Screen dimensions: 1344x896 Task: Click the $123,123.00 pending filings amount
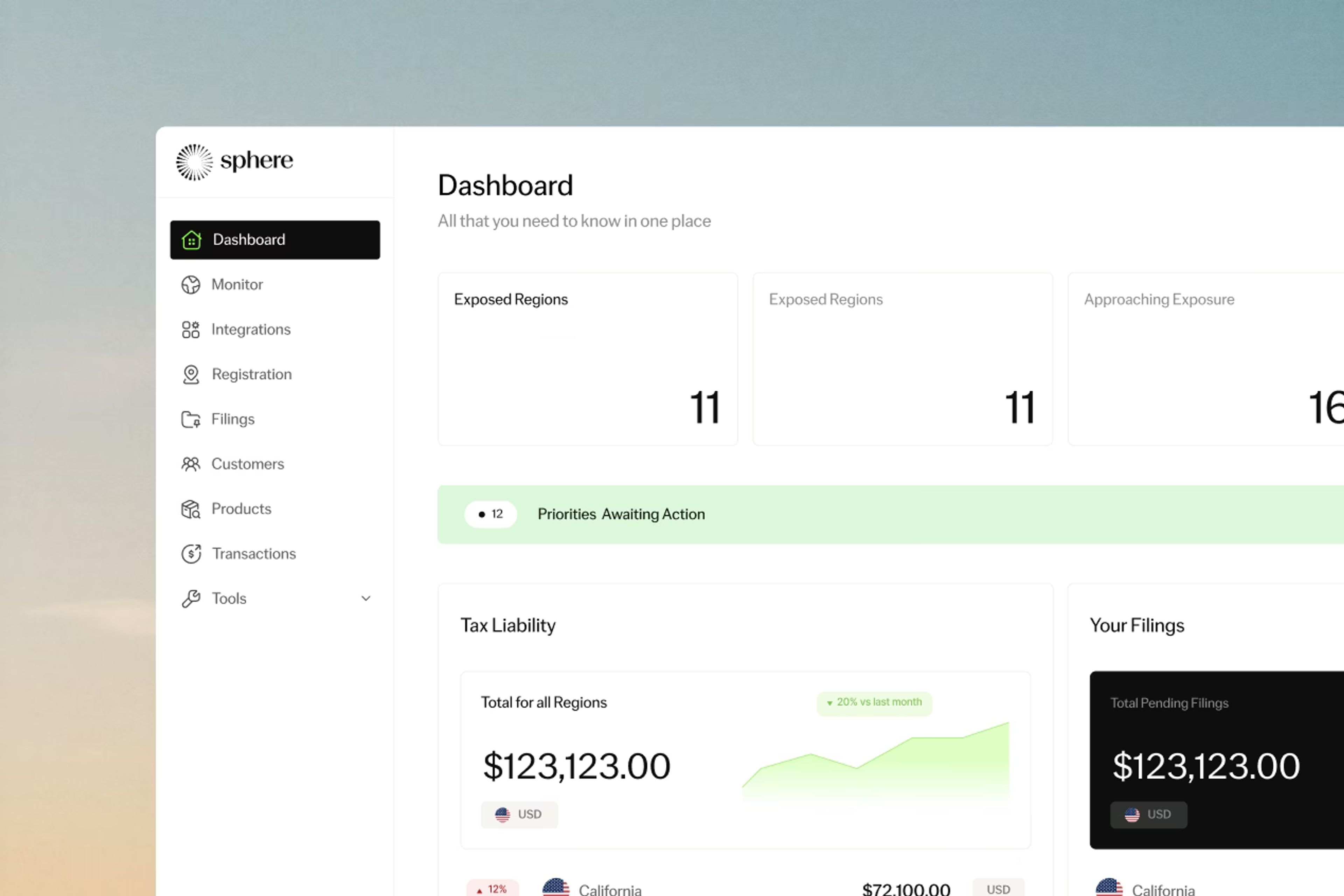(1206, 766)
